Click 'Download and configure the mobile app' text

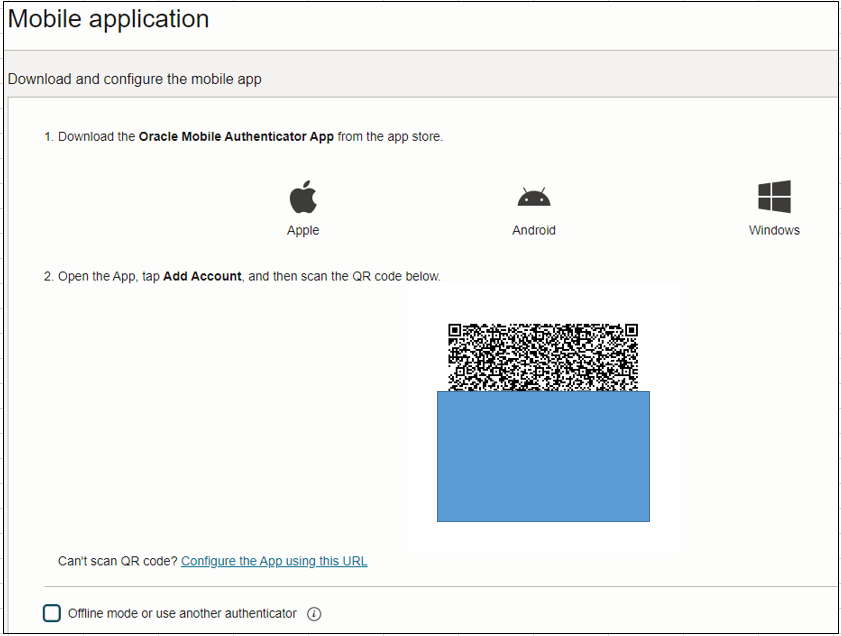pyautogui.click(x=135, y=79)
